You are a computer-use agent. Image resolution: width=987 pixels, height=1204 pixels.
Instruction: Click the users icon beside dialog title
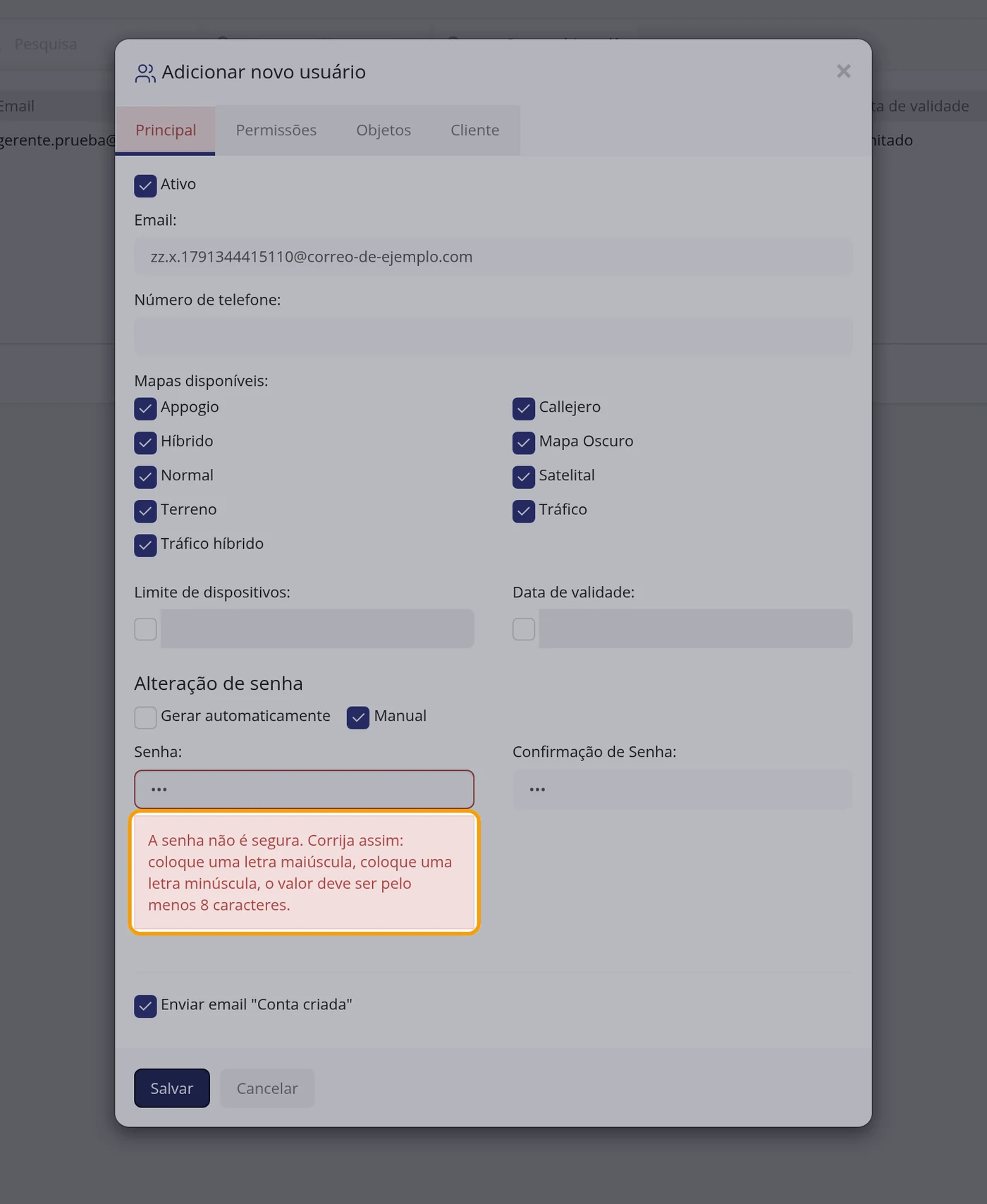[145, 73]
